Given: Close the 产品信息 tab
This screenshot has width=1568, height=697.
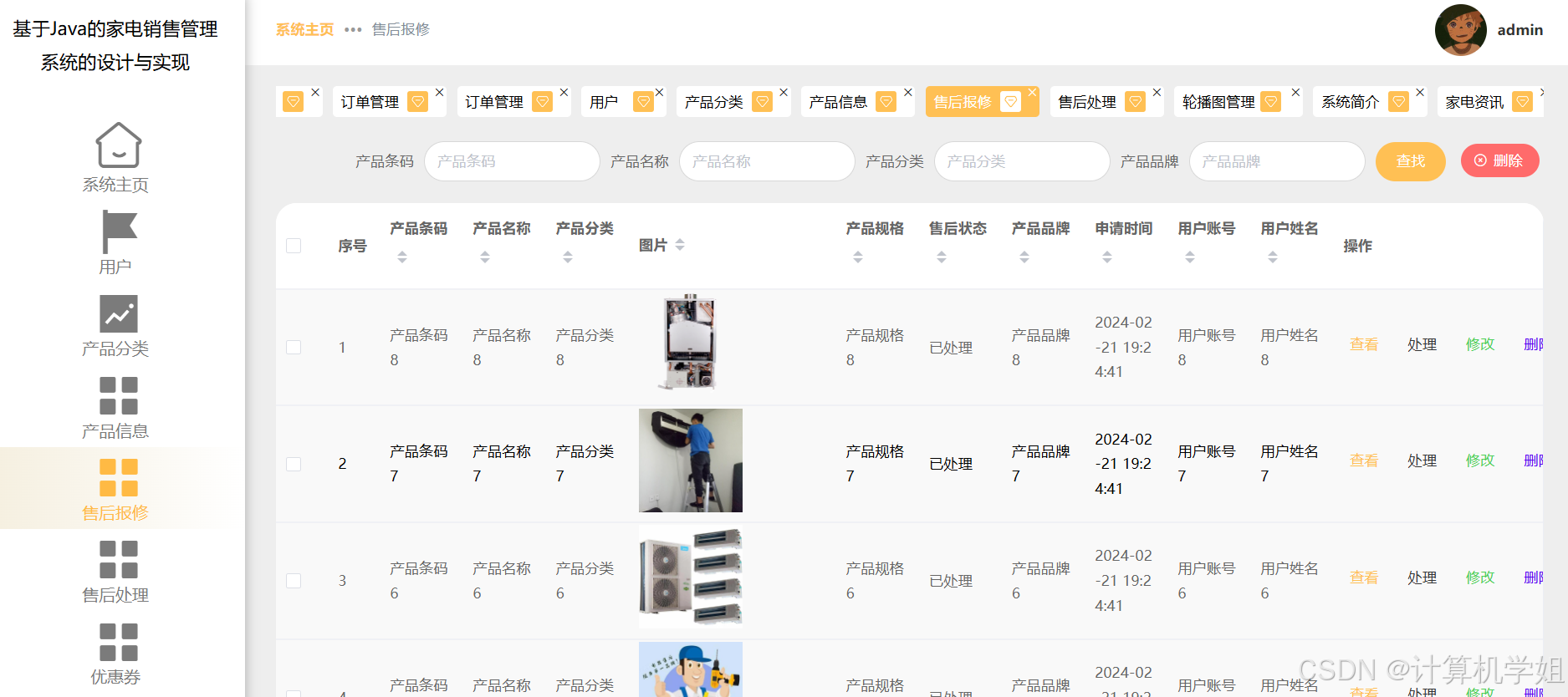Looking at the screenshot, I should 908,92.
